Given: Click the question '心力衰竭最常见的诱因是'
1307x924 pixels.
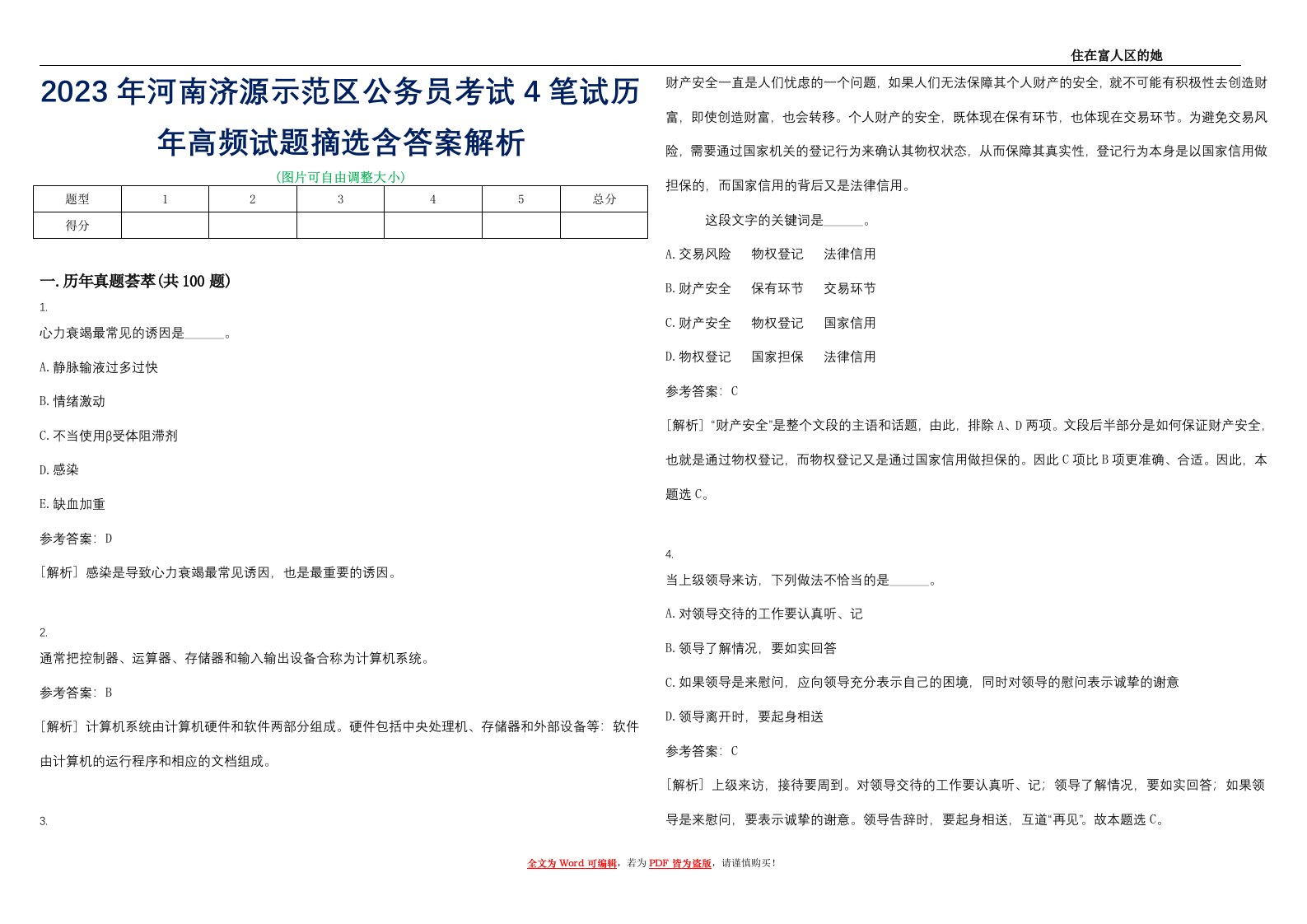Looking at the screenshot, I should [135, 334].
